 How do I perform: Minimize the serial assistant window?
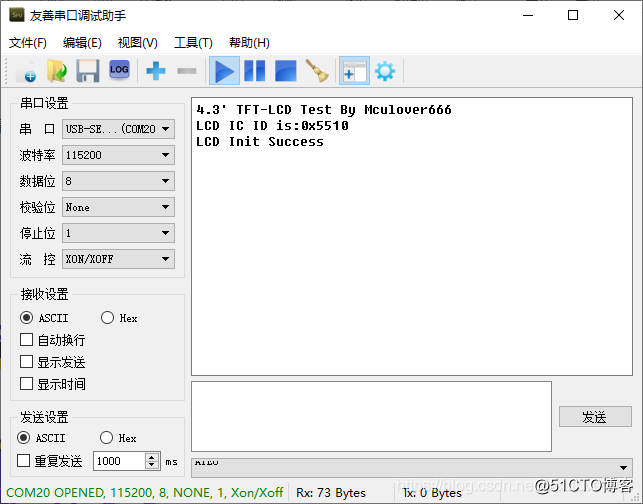point(528,16)
